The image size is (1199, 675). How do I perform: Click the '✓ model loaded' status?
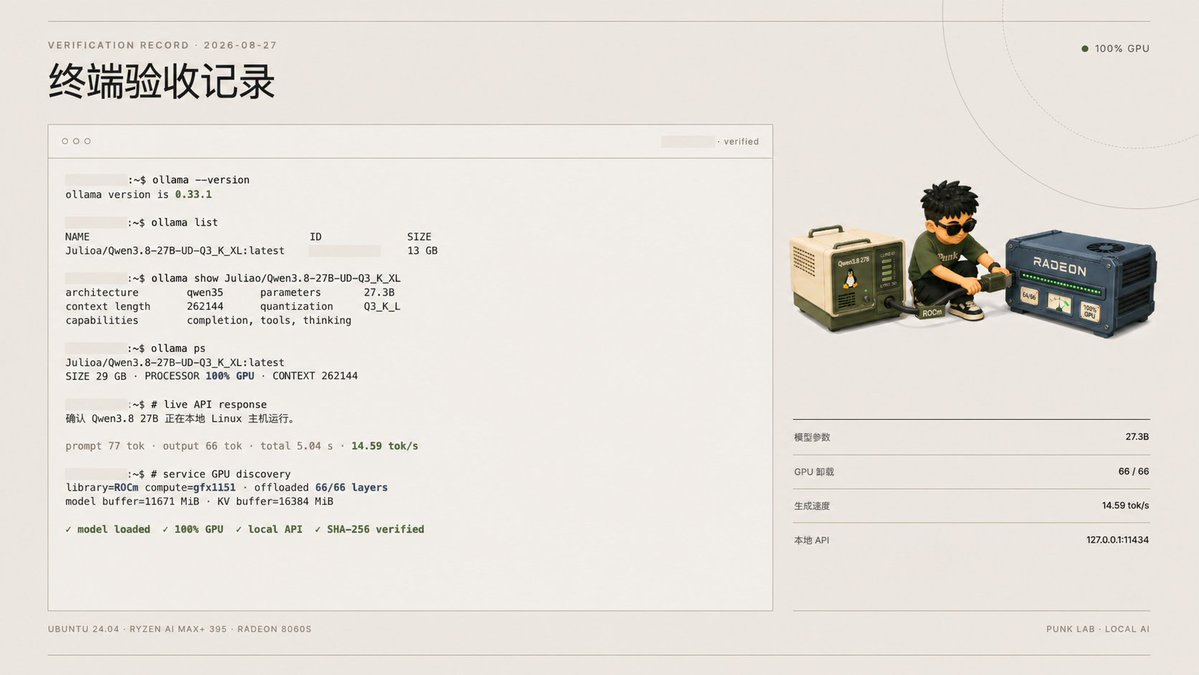coord(108,529)
